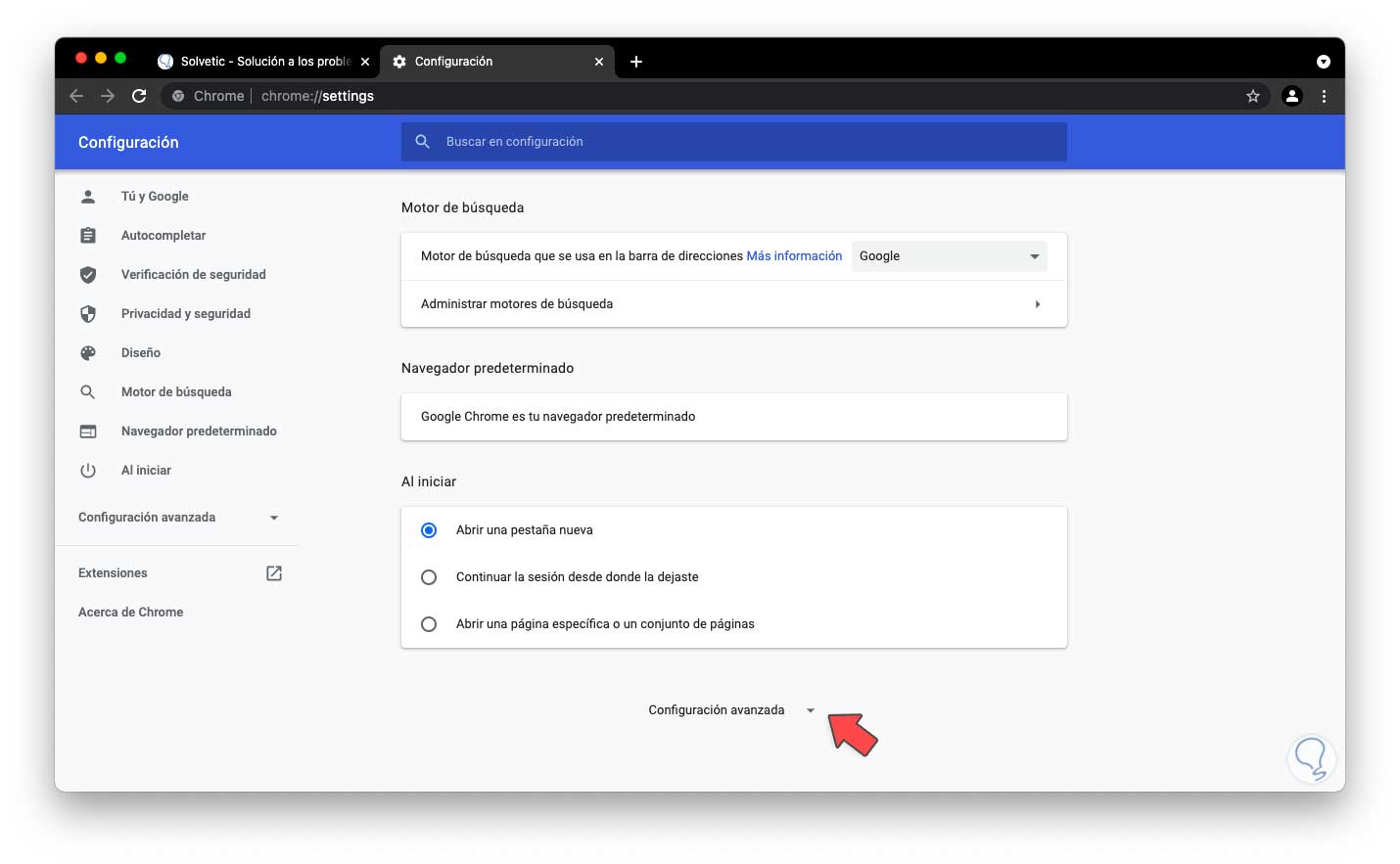Image resolution: width=1400 pixels, height=864 pixels.
Task: Open a new tab with plus icon
Action: [x=636, y=62]
